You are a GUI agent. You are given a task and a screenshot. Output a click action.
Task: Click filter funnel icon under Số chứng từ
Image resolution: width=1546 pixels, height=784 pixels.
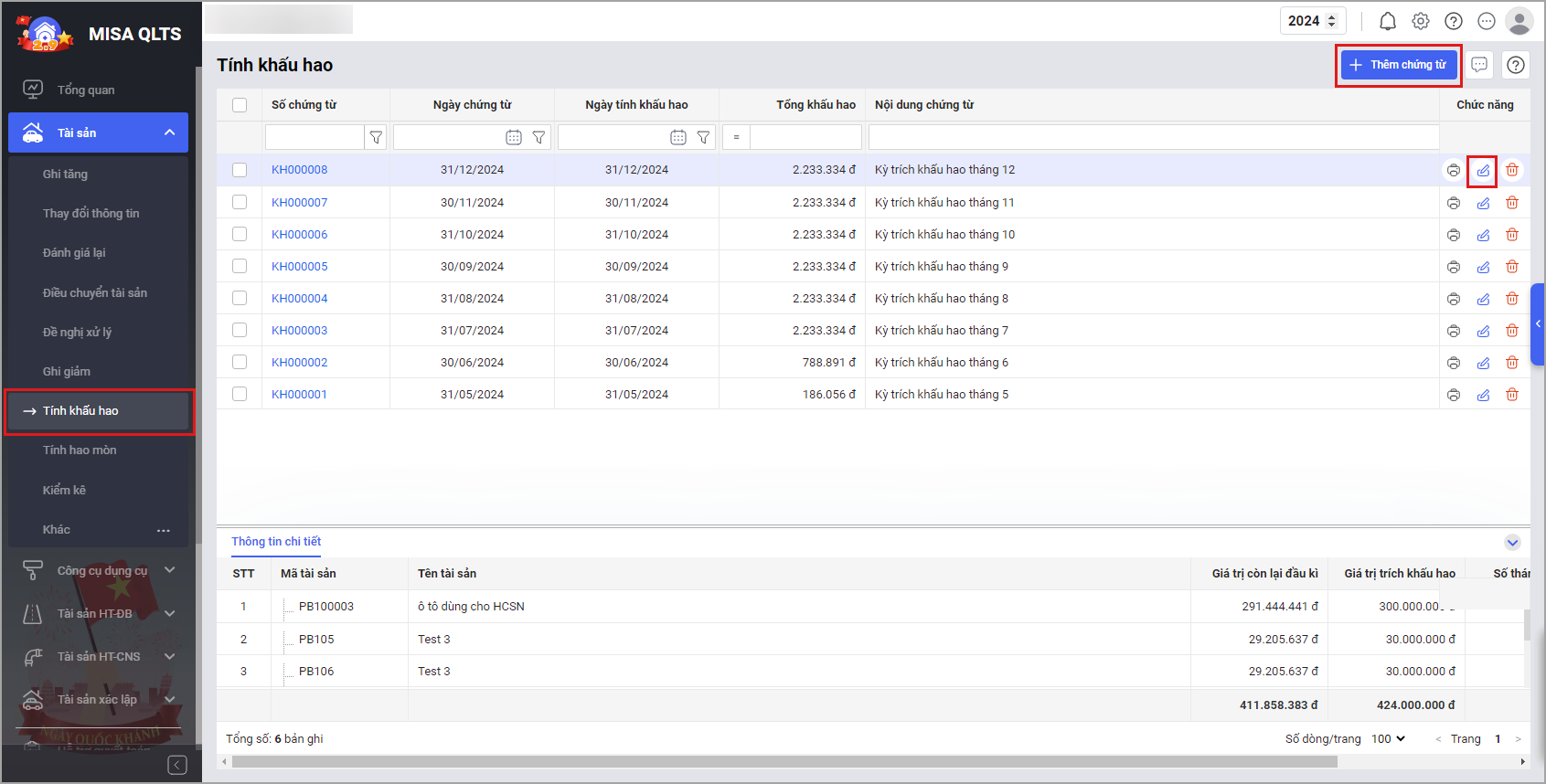coord(376,137)
